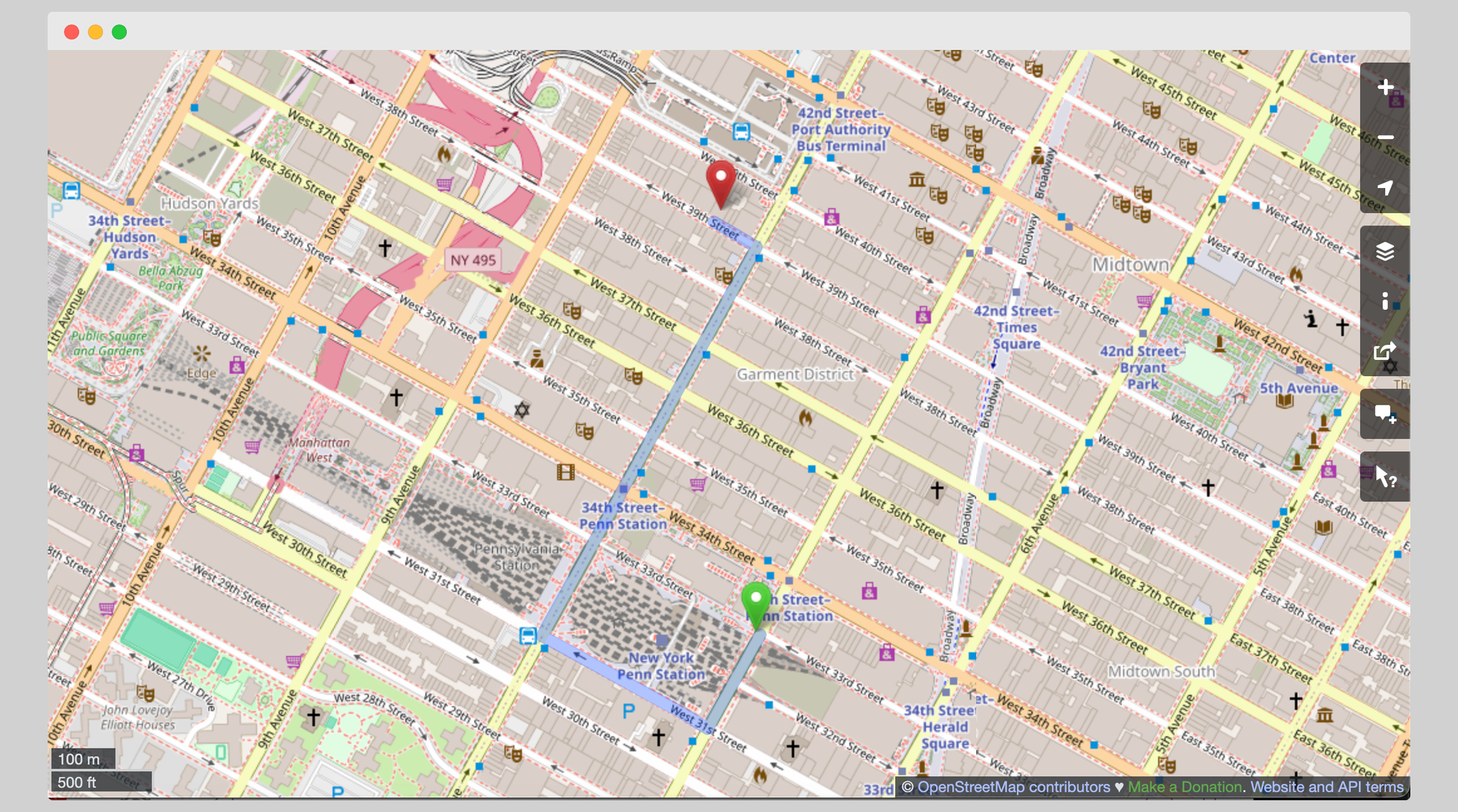Click the Garment District label

[x=795, y=375]
